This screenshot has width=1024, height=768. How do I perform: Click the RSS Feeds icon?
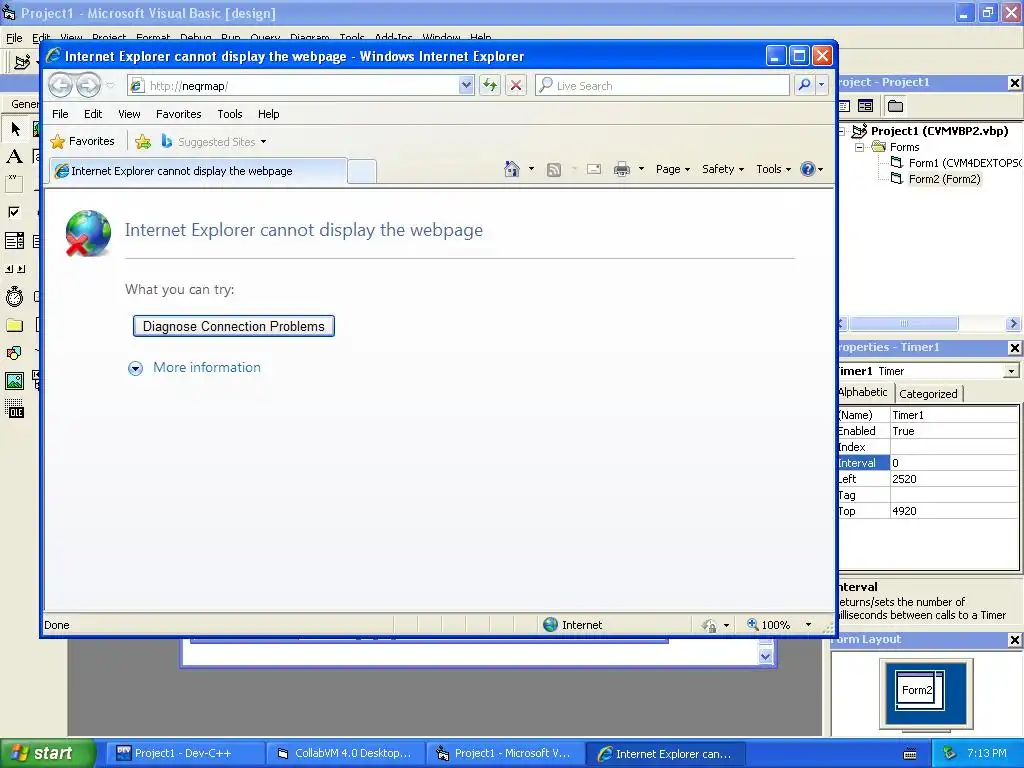tap(554, 170)
